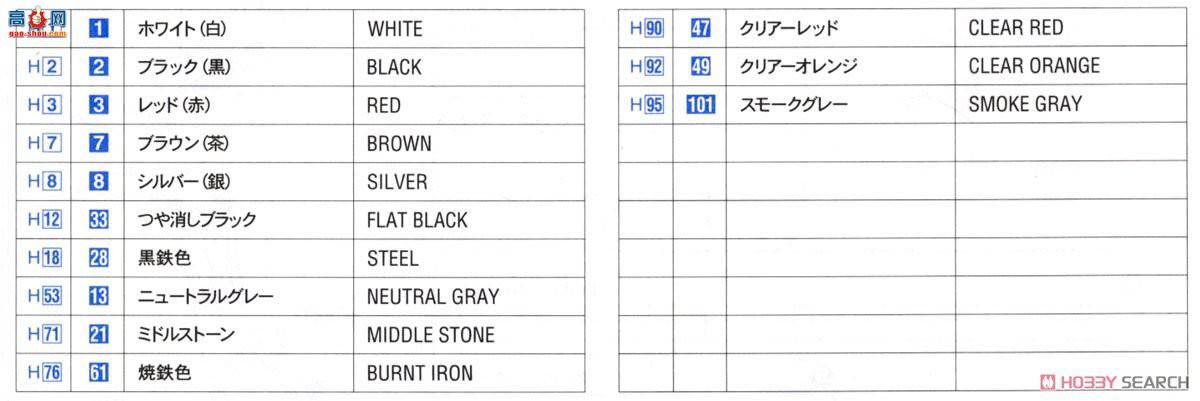The image size is (1200, 401).
Task: Click the blue number 1 badge for WHITE
Action: pyautogui.click(x=98, y=28)
